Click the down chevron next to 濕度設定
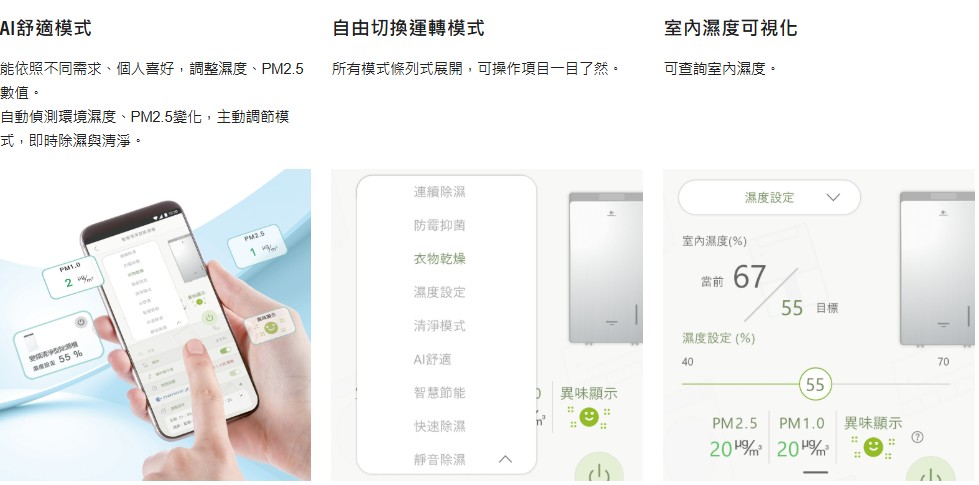The image size is (979, 485). coord(833,198)
